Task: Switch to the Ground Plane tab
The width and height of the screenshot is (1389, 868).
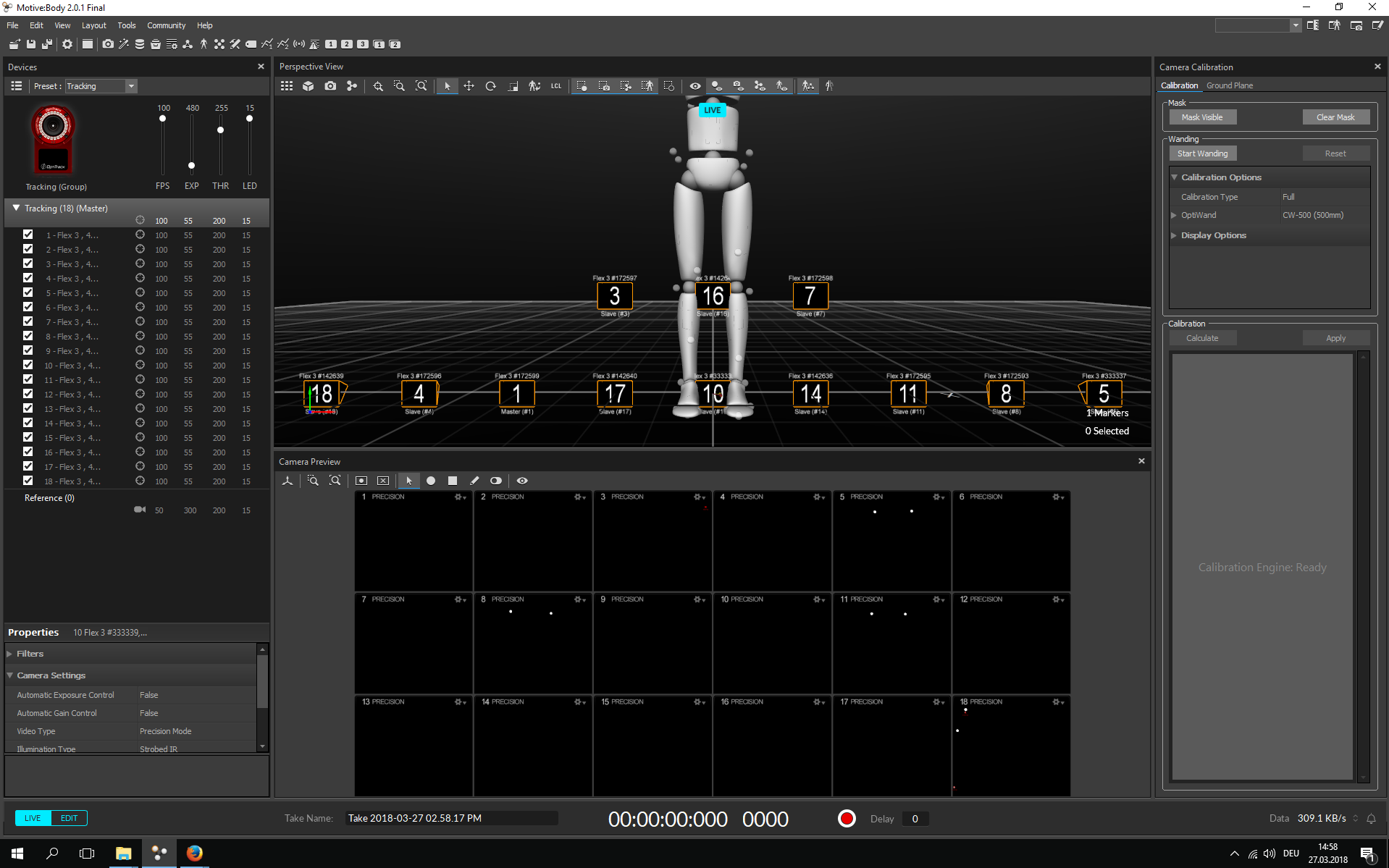Action: (x=1229, y=85)
